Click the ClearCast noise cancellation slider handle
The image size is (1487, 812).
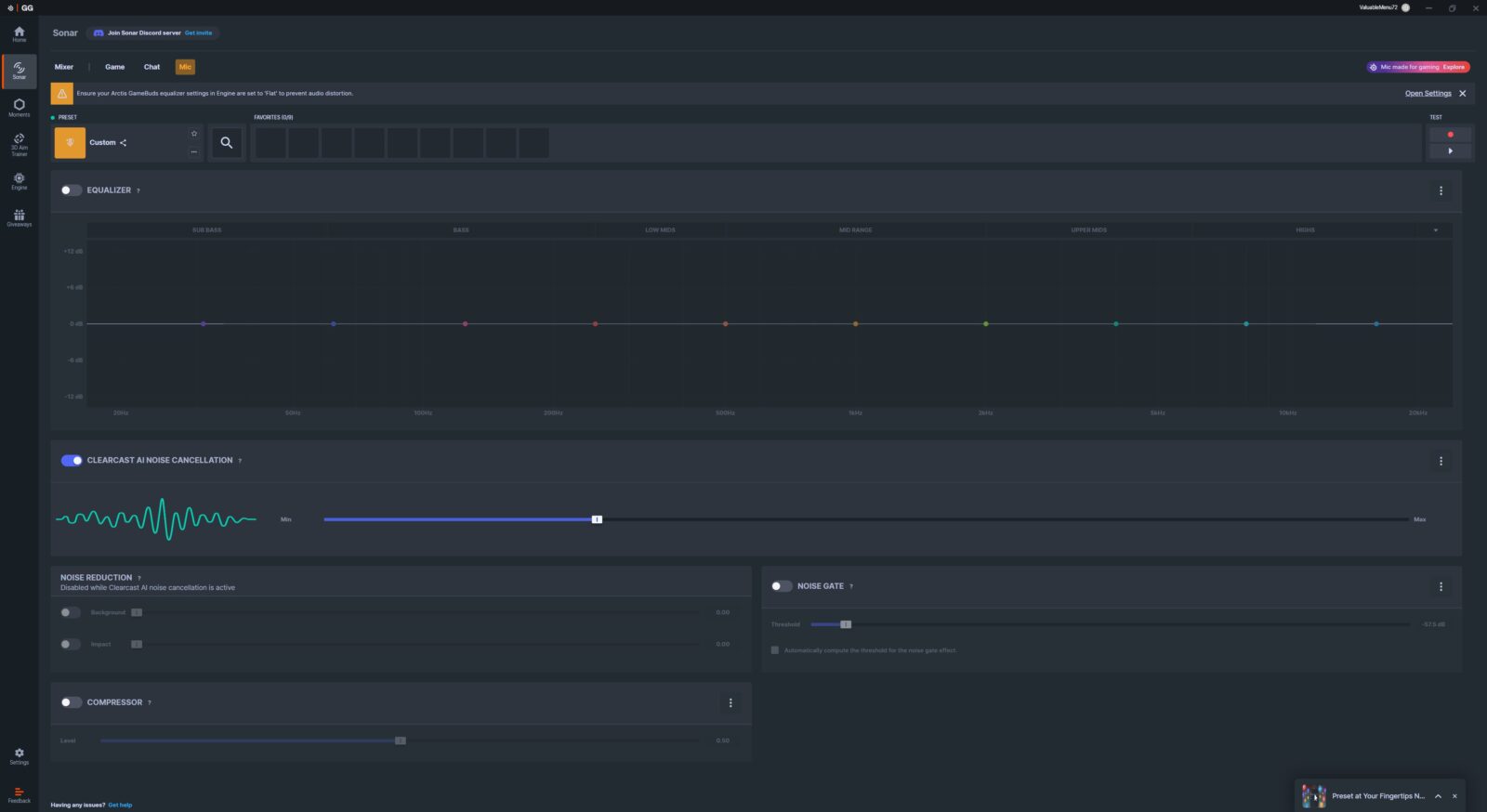(597, 519)
